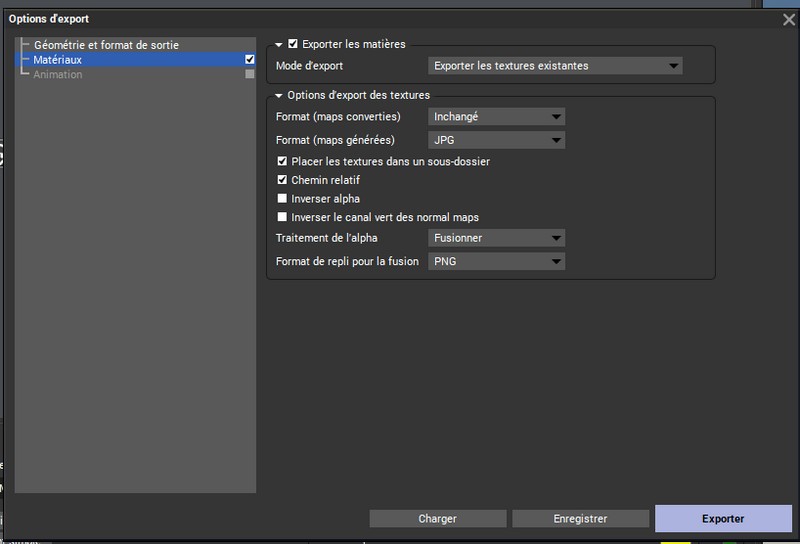Enable Inverser le canal vert des normal maps
This screenshot has height=544, width=800.
pos(282,217)
